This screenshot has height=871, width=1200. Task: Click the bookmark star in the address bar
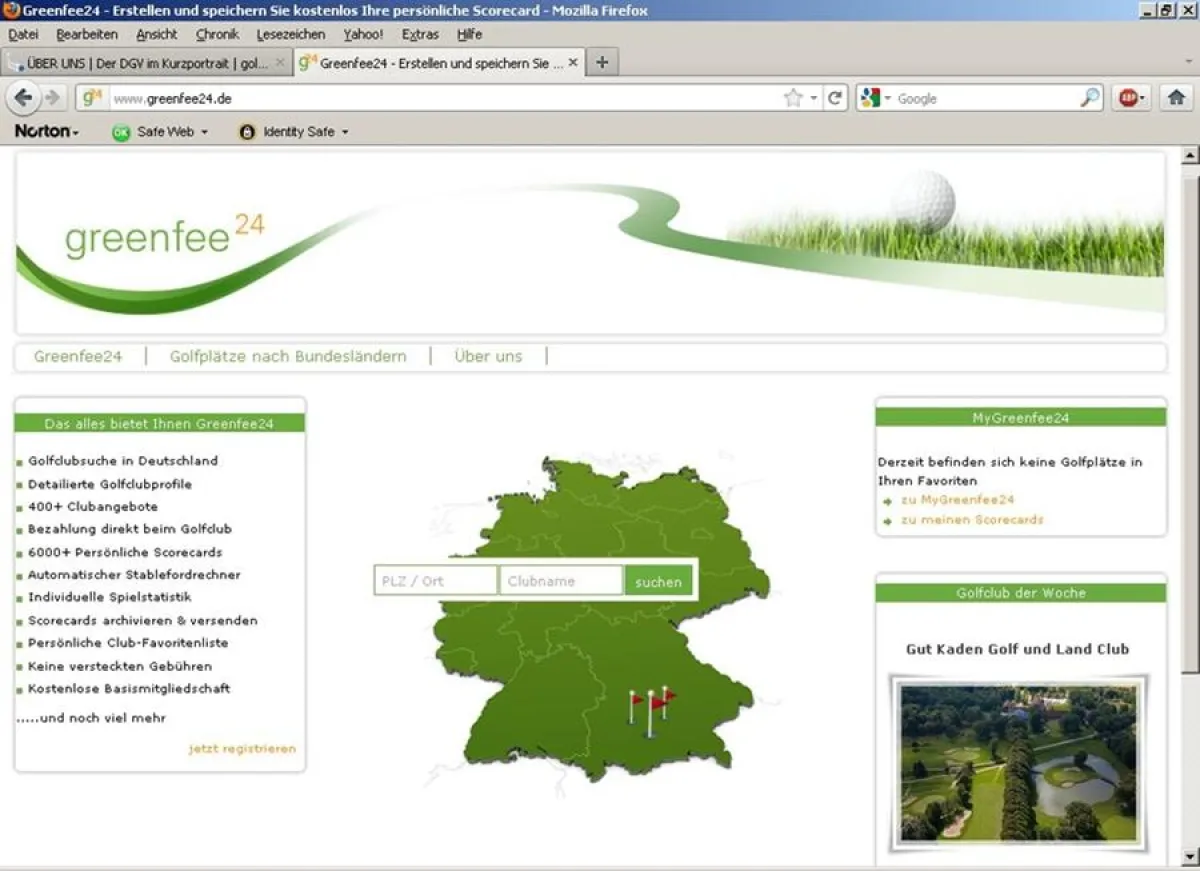pyautogui.click(x=793, y=98)
